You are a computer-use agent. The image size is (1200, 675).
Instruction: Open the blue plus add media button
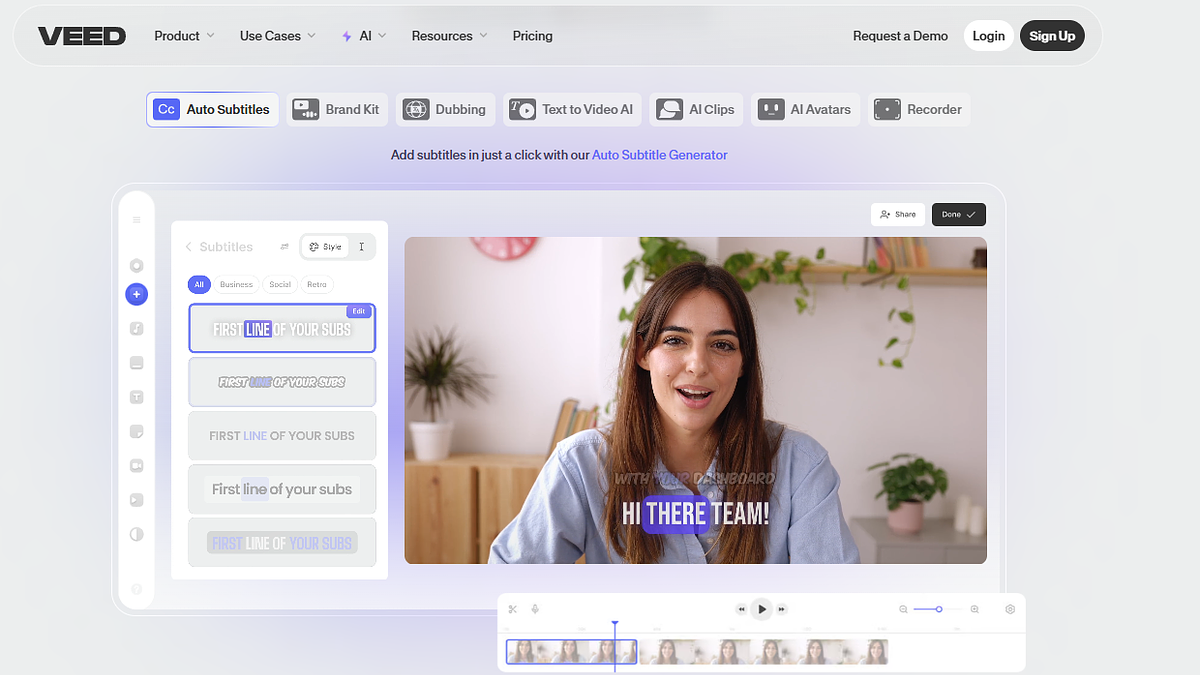coord(136,294)
